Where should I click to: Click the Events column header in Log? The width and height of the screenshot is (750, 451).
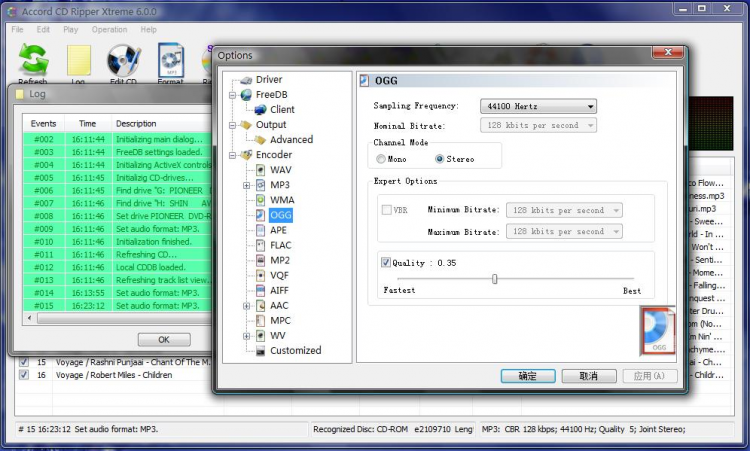click(x=44, y=123)
